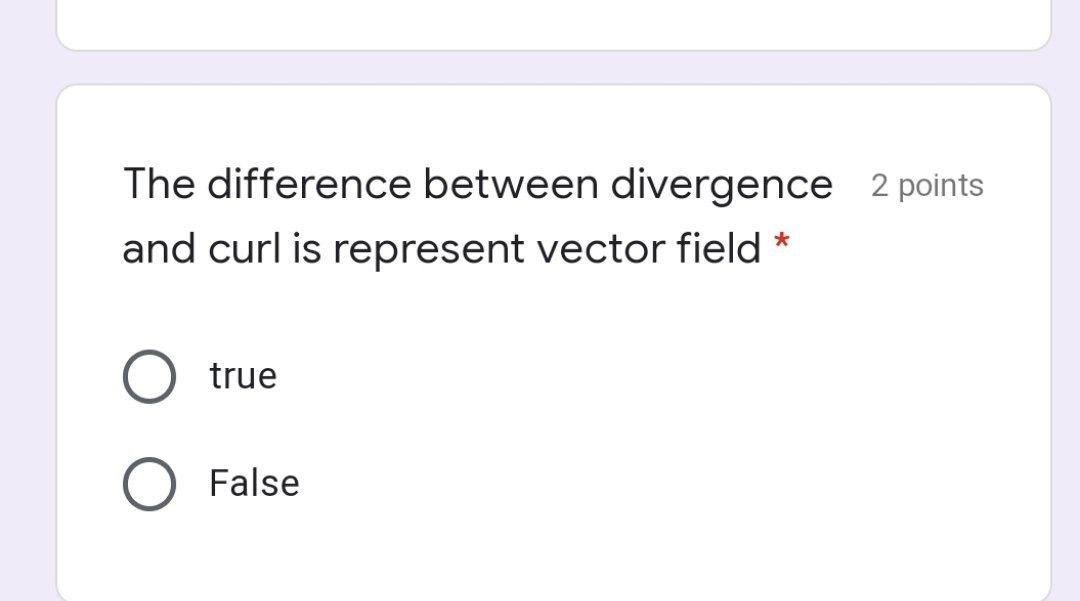Click the "true" option label text
1080x601 pixels.
pyautogui.click(x=242, y=376)
